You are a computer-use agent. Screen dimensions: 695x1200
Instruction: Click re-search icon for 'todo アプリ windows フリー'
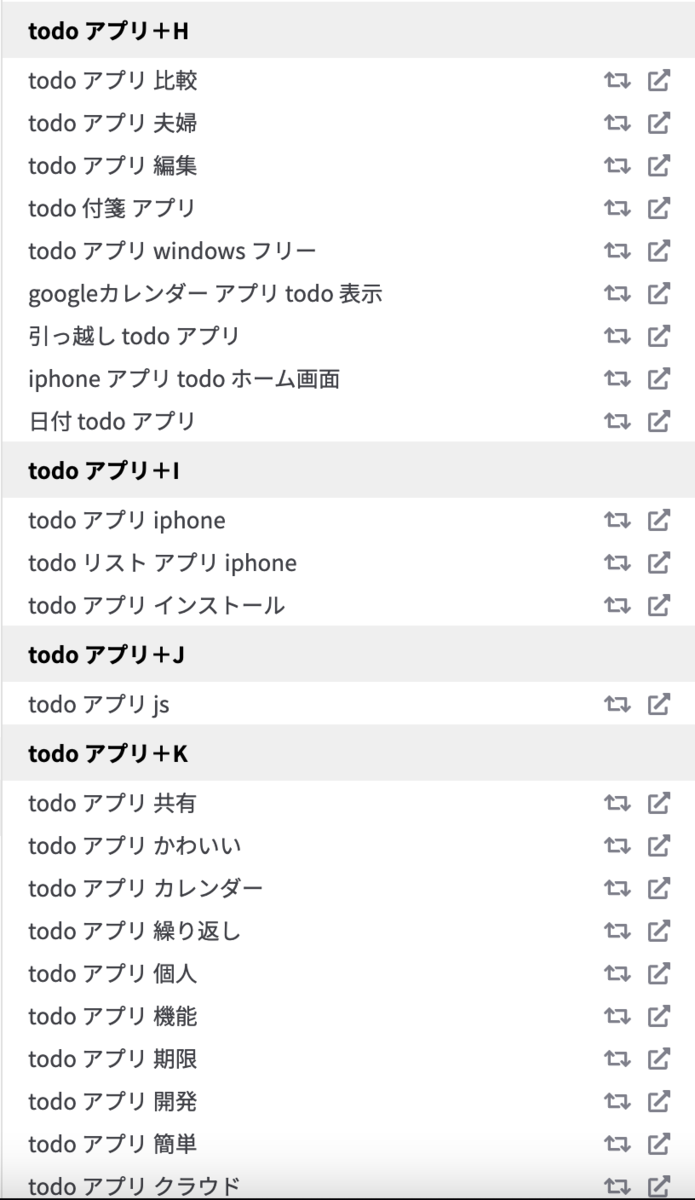(x=618, y=251)
